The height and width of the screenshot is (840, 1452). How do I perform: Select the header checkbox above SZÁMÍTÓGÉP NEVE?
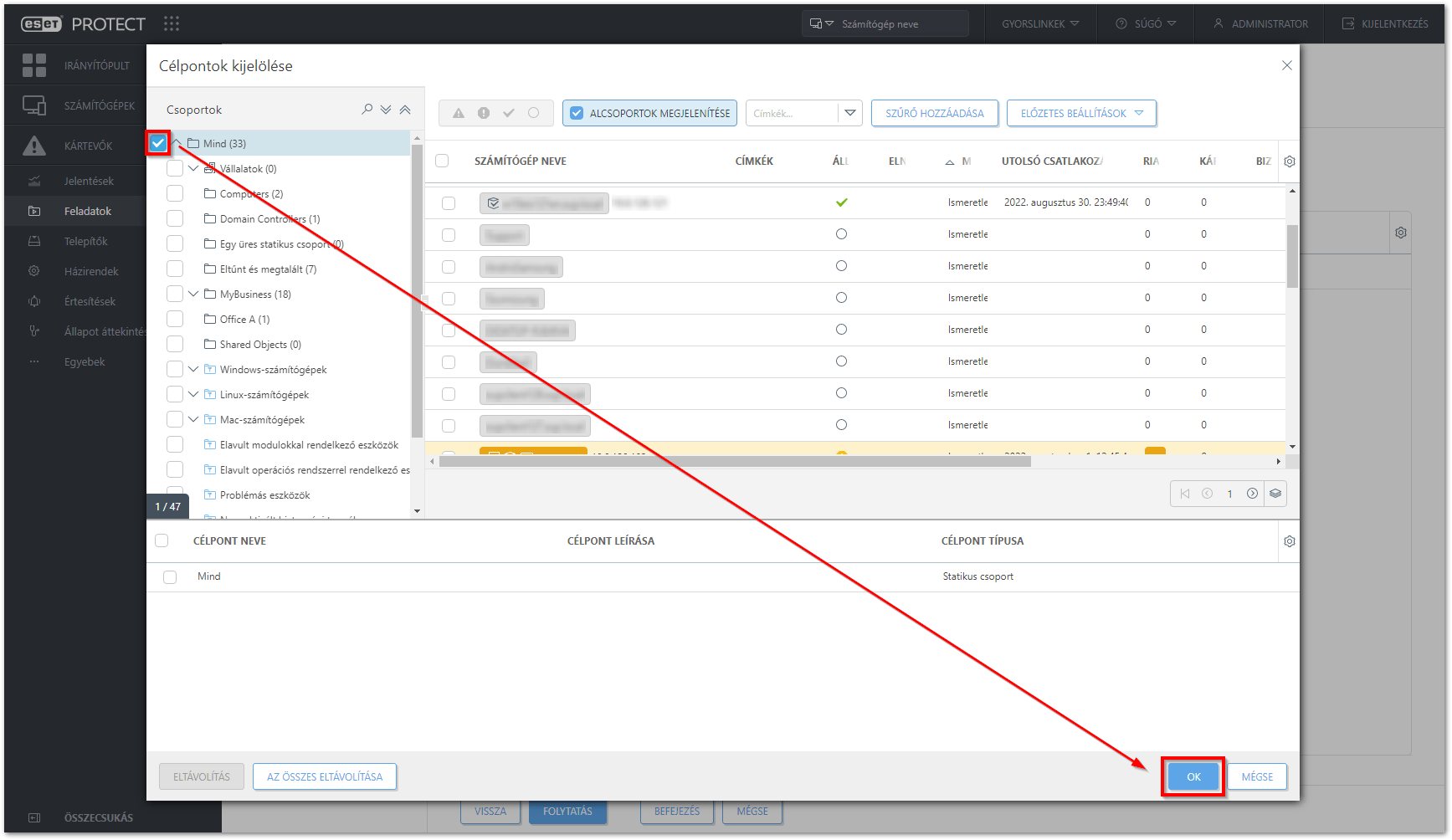pyautogui.click(x=442, y=161)
